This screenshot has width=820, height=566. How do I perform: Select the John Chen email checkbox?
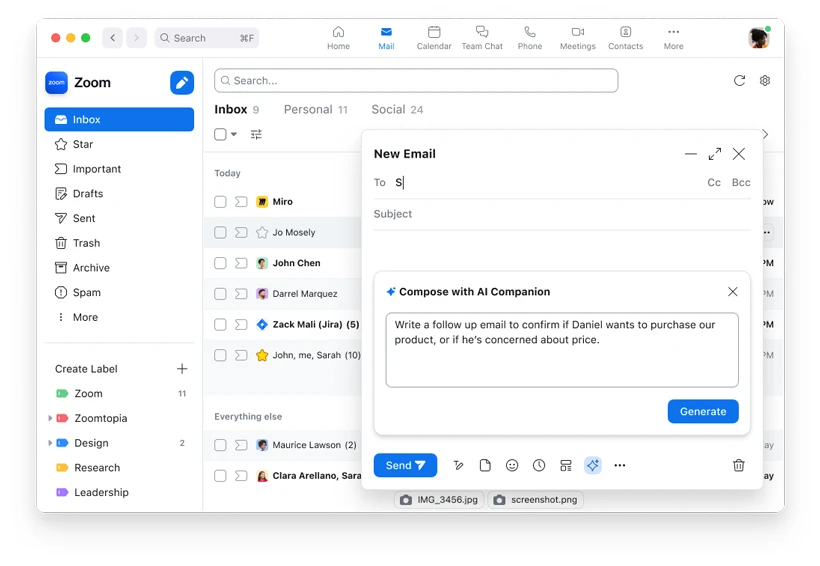(220, 263)
